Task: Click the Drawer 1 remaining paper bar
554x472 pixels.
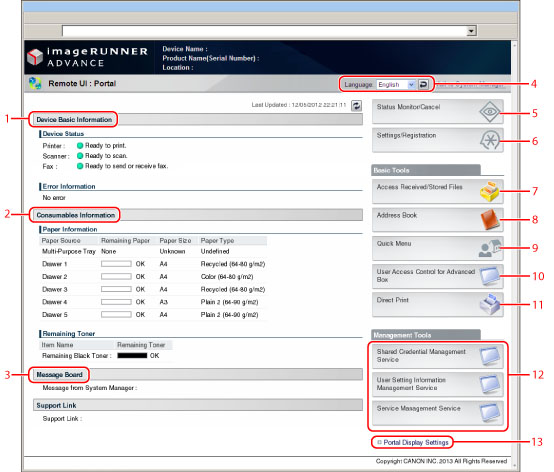Action: click(116, 264)
